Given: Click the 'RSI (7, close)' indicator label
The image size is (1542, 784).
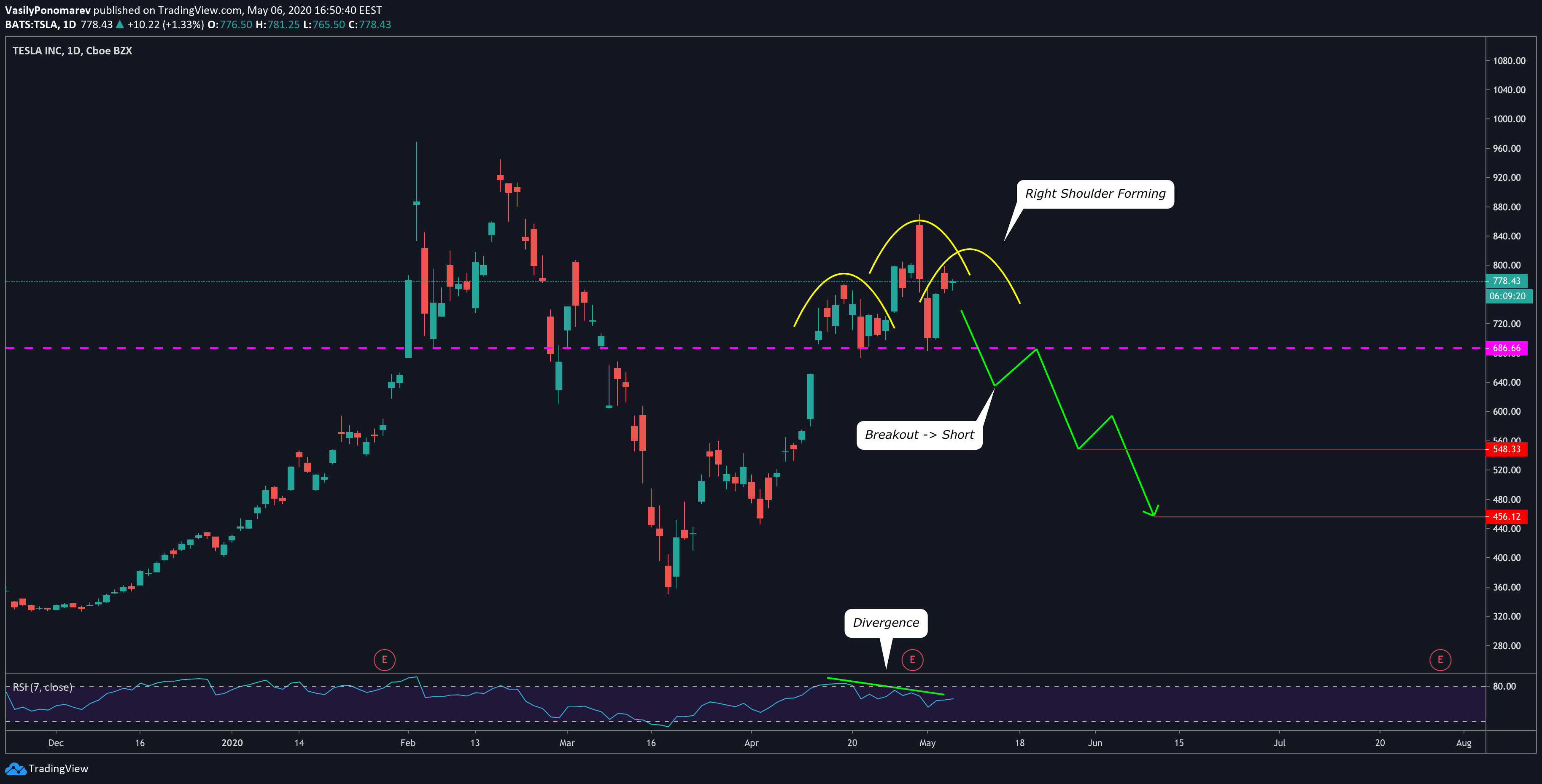Looking at the screenshot, I should pyautogui.click(x=43, y=687).
